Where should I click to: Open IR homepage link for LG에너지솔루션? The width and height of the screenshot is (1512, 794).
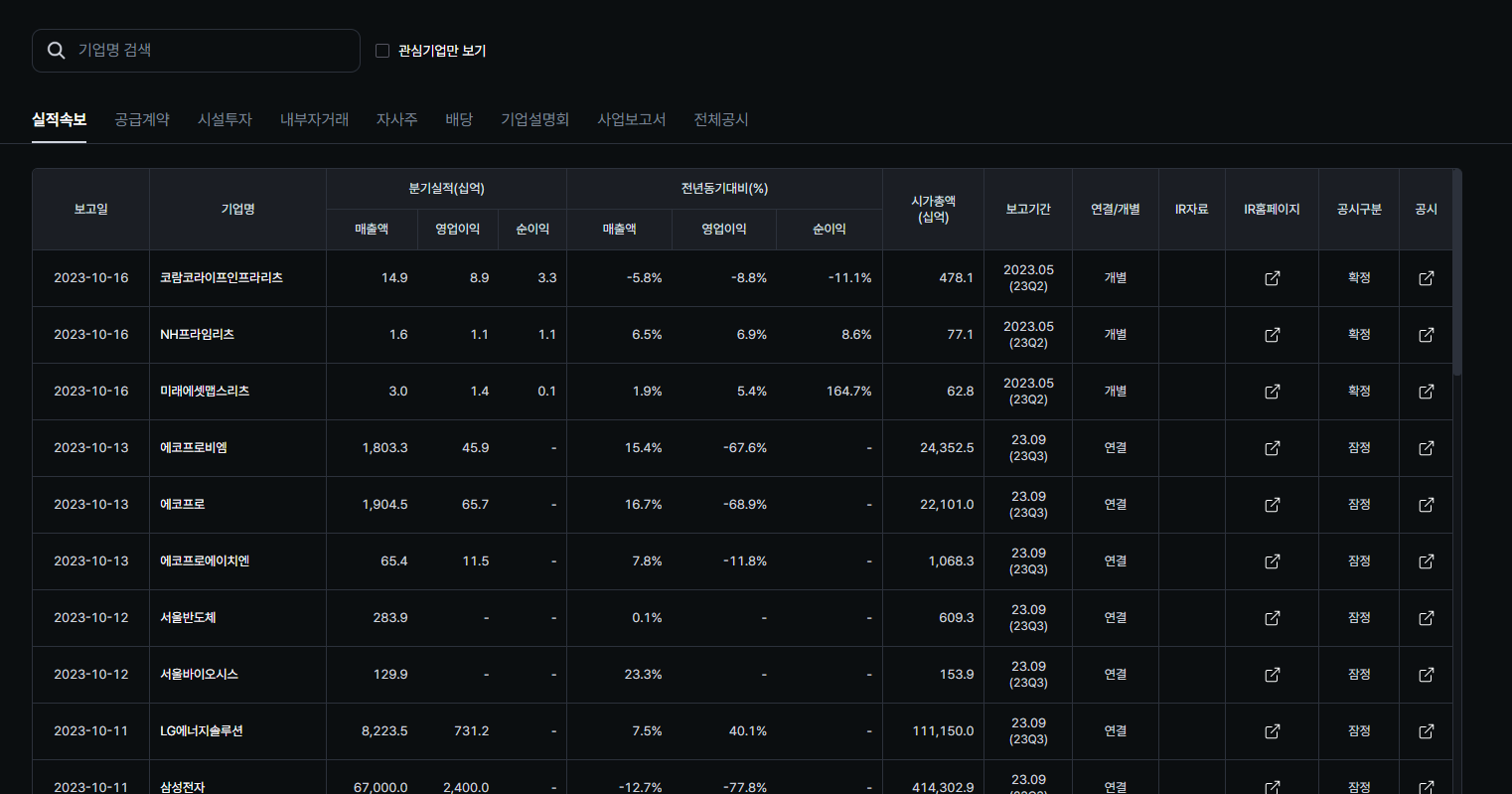1272,731
